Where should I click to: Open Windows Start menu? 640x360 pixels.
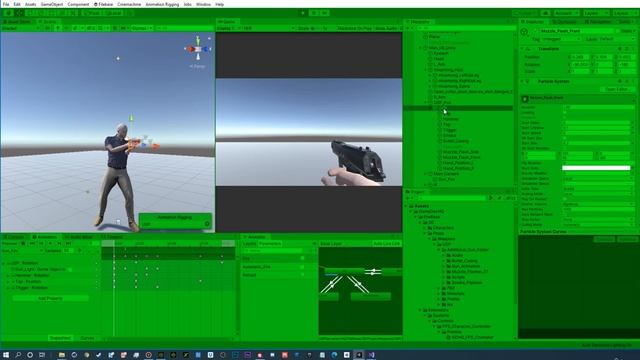point(6,355)
